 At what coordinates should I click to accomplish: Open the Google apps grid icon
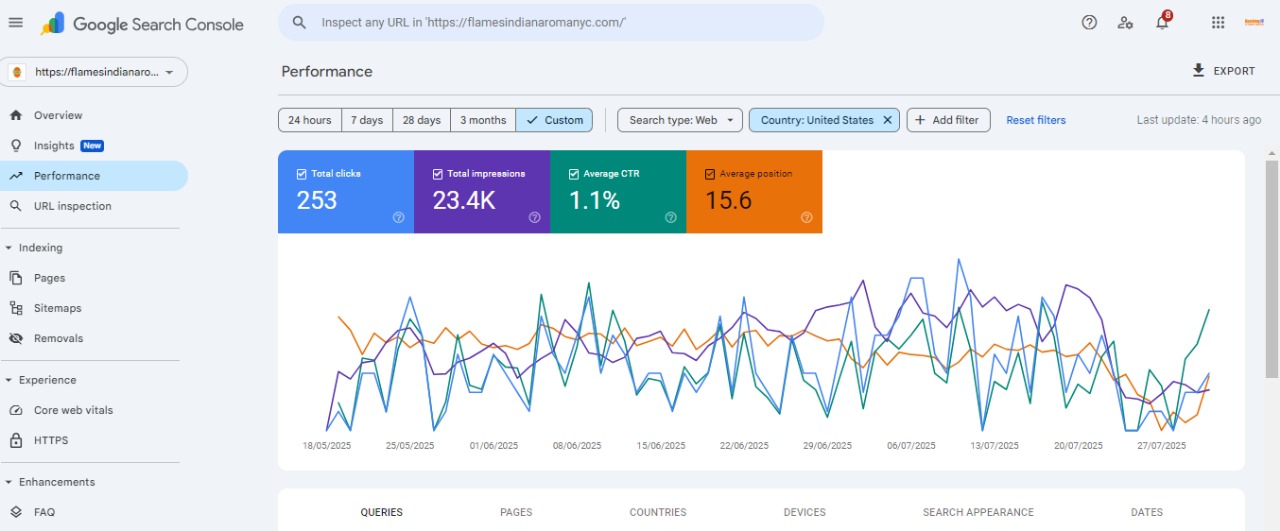pos(1217,23)
